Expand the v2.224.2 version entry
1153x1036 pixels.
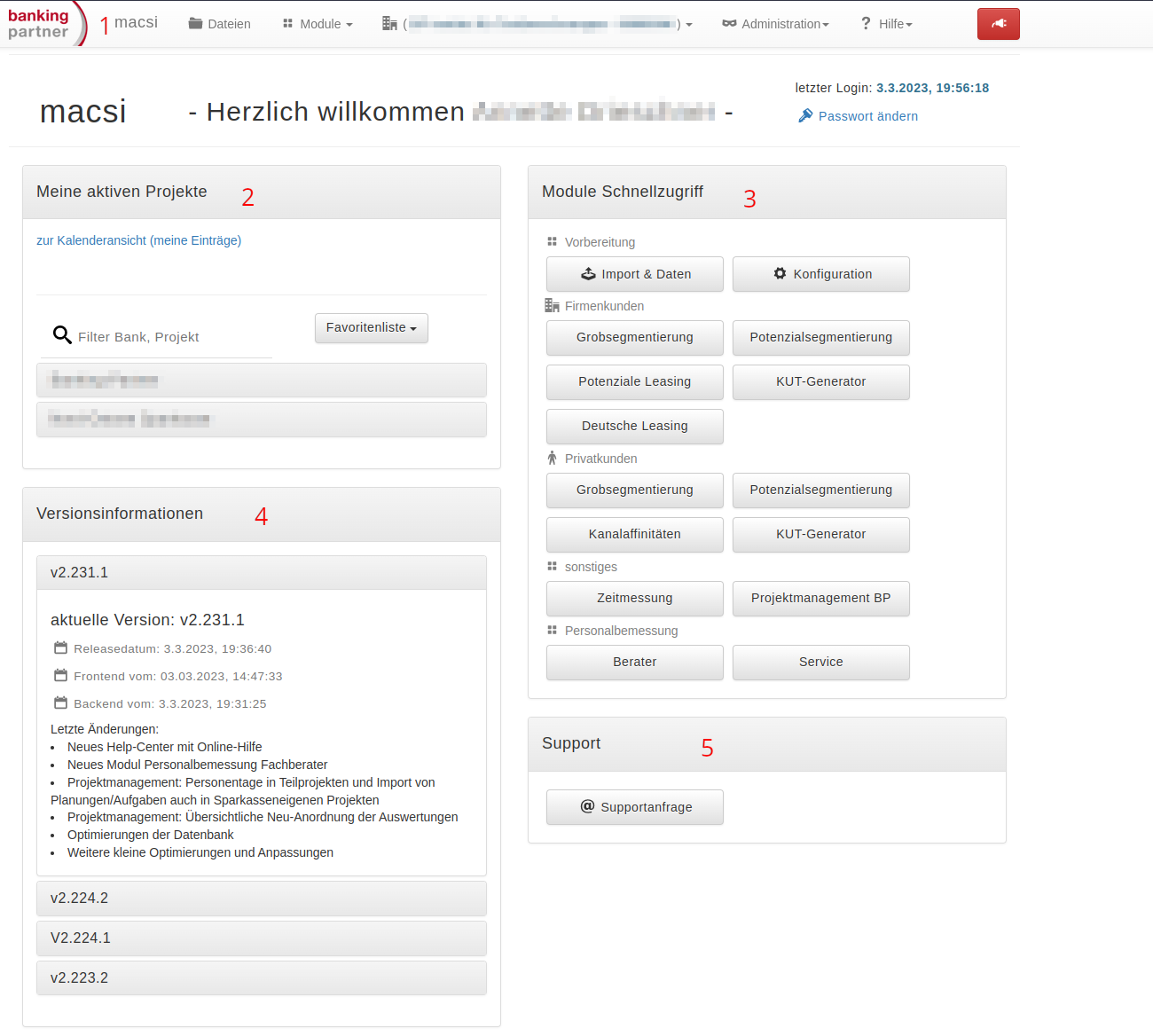click(262, 899)
